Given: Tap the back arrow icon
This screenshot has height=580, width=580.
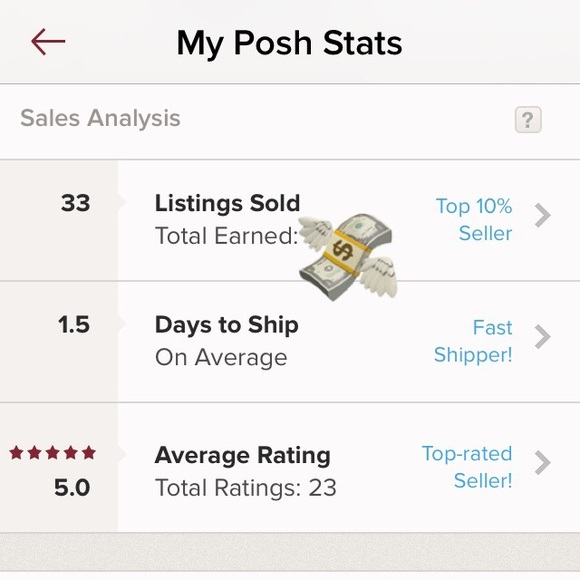Looking at the screenshot, I should [48, 42].
